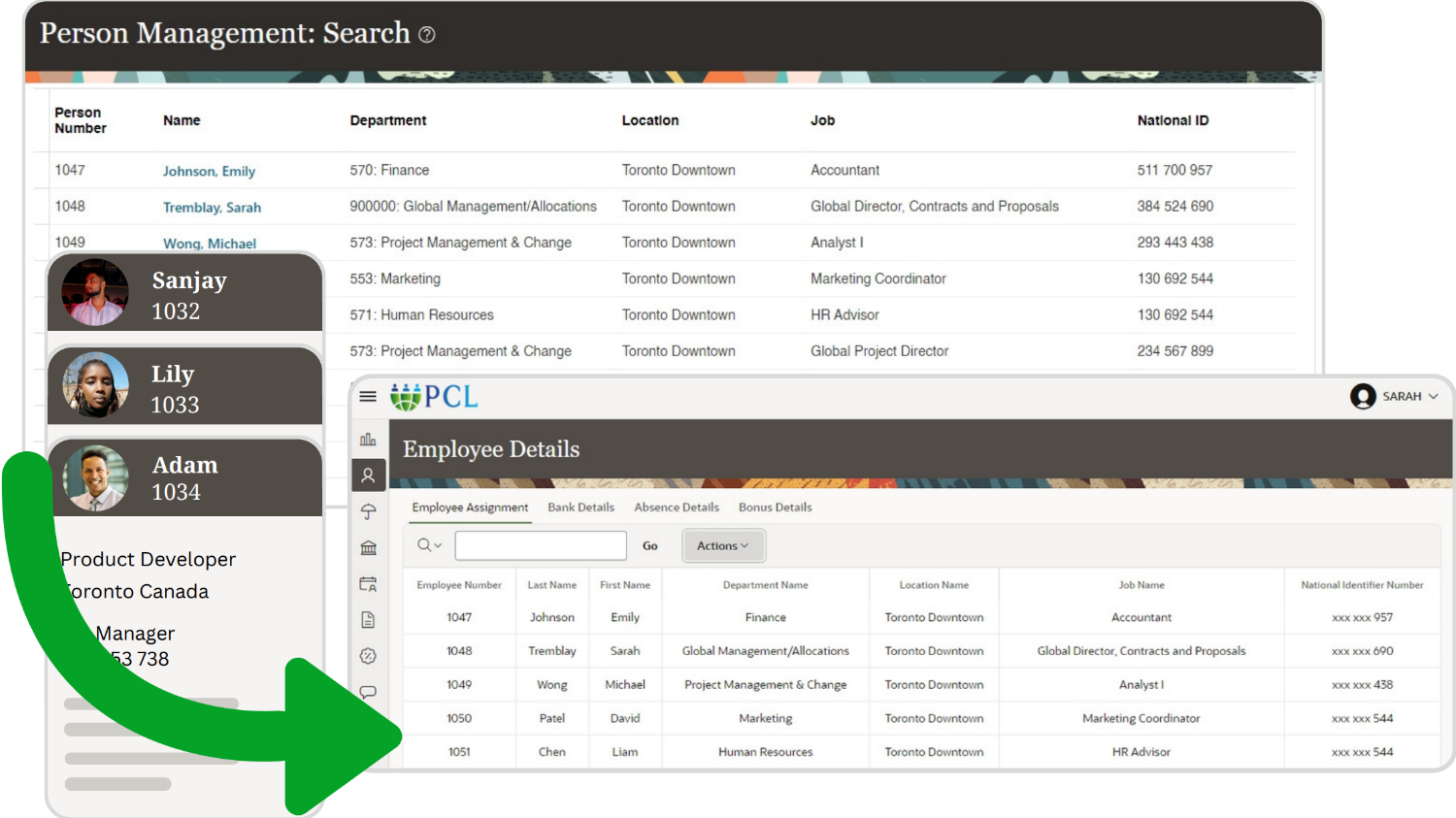
Task: Expand the SARAH user menu
Action: pyautogui.click(x=1394, y=396)
